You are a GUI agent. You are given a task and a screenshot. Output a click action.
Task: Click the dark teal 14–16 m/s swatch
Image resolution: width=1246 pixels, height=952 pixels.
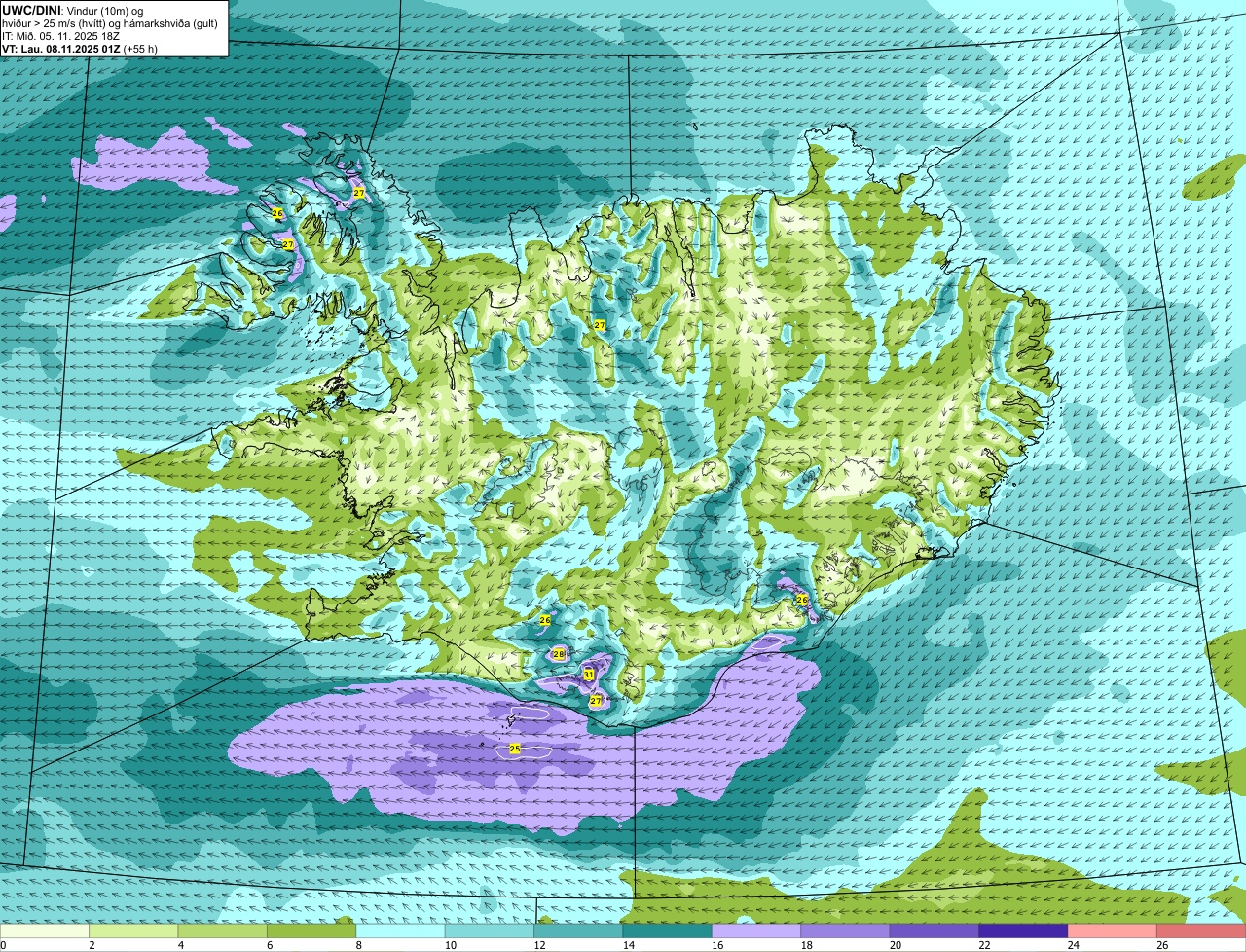667,932
